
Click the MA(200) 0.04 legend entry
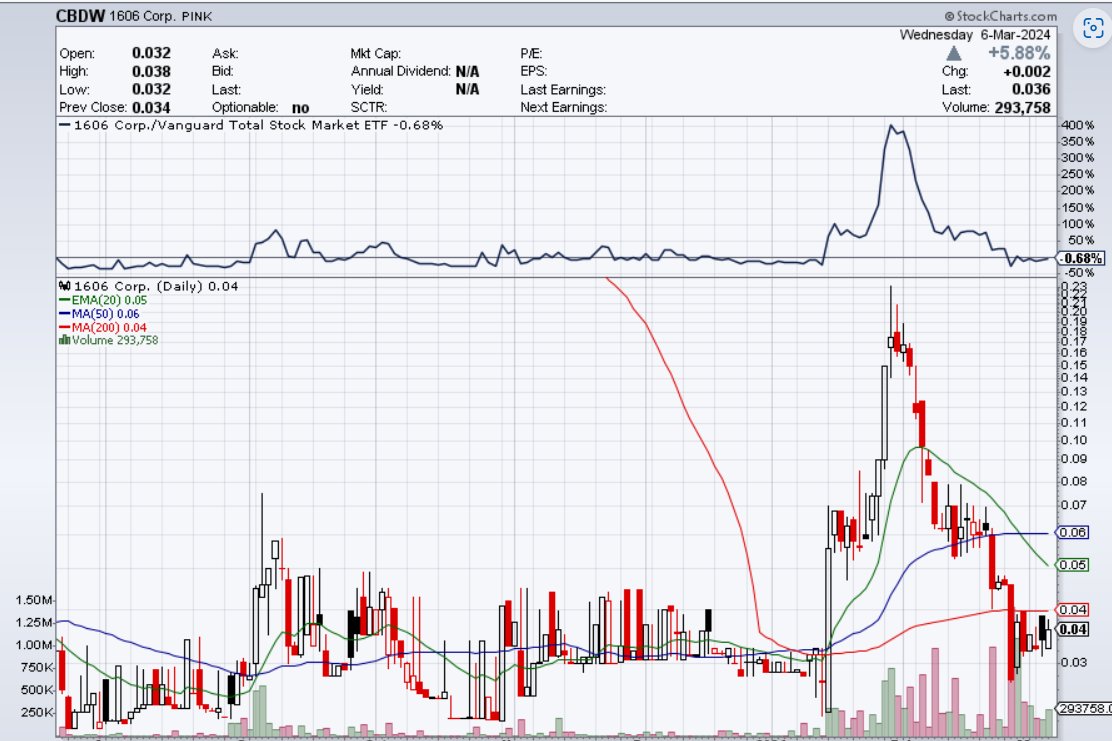(103, 328)
